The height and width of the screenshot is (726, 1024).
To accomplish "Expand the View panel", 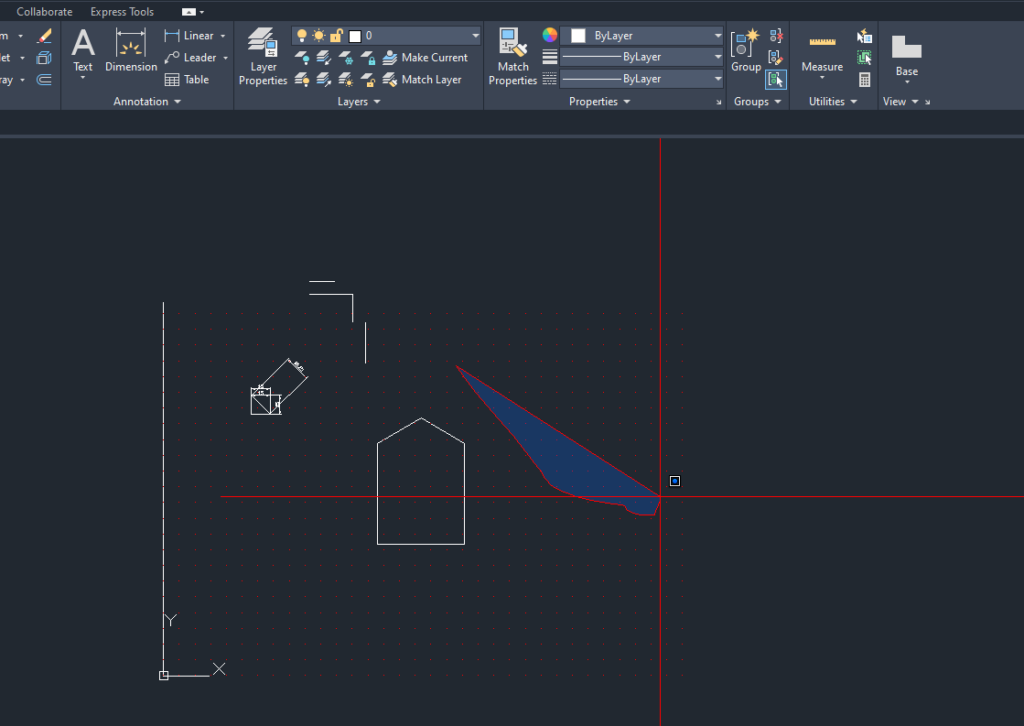I will pos(901,101).
